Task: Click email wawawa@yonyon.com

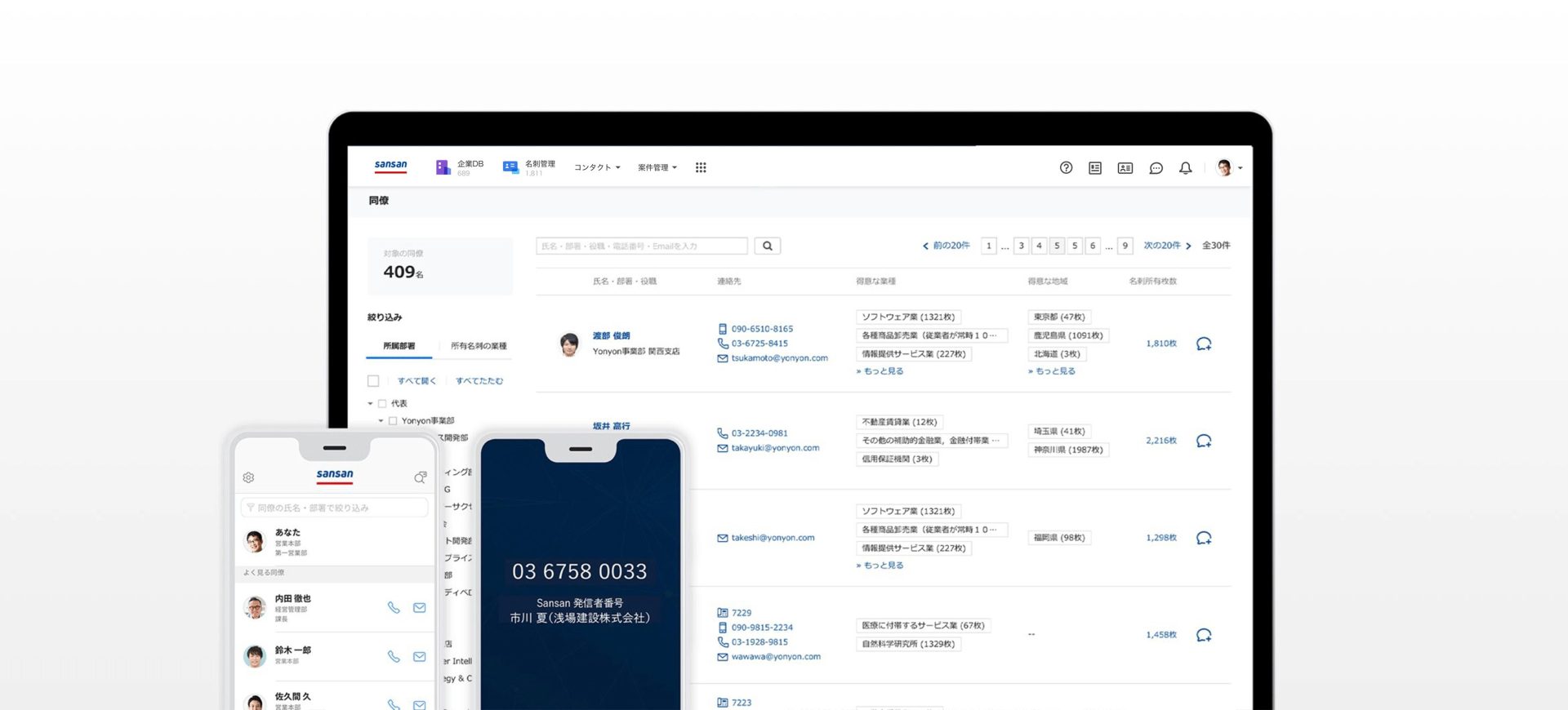Action: point(776,657)
